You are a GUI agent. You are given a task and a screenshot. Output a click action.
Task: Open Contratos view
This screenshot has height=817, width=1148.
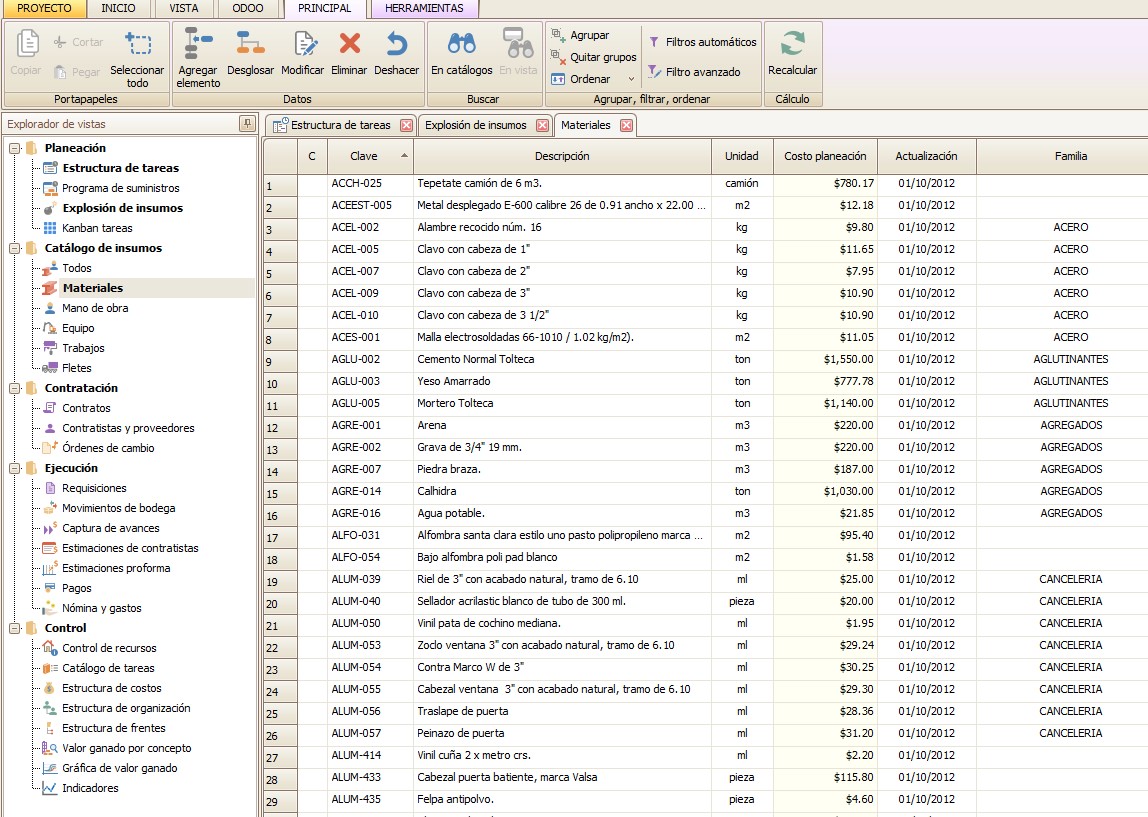pos(86,408)
